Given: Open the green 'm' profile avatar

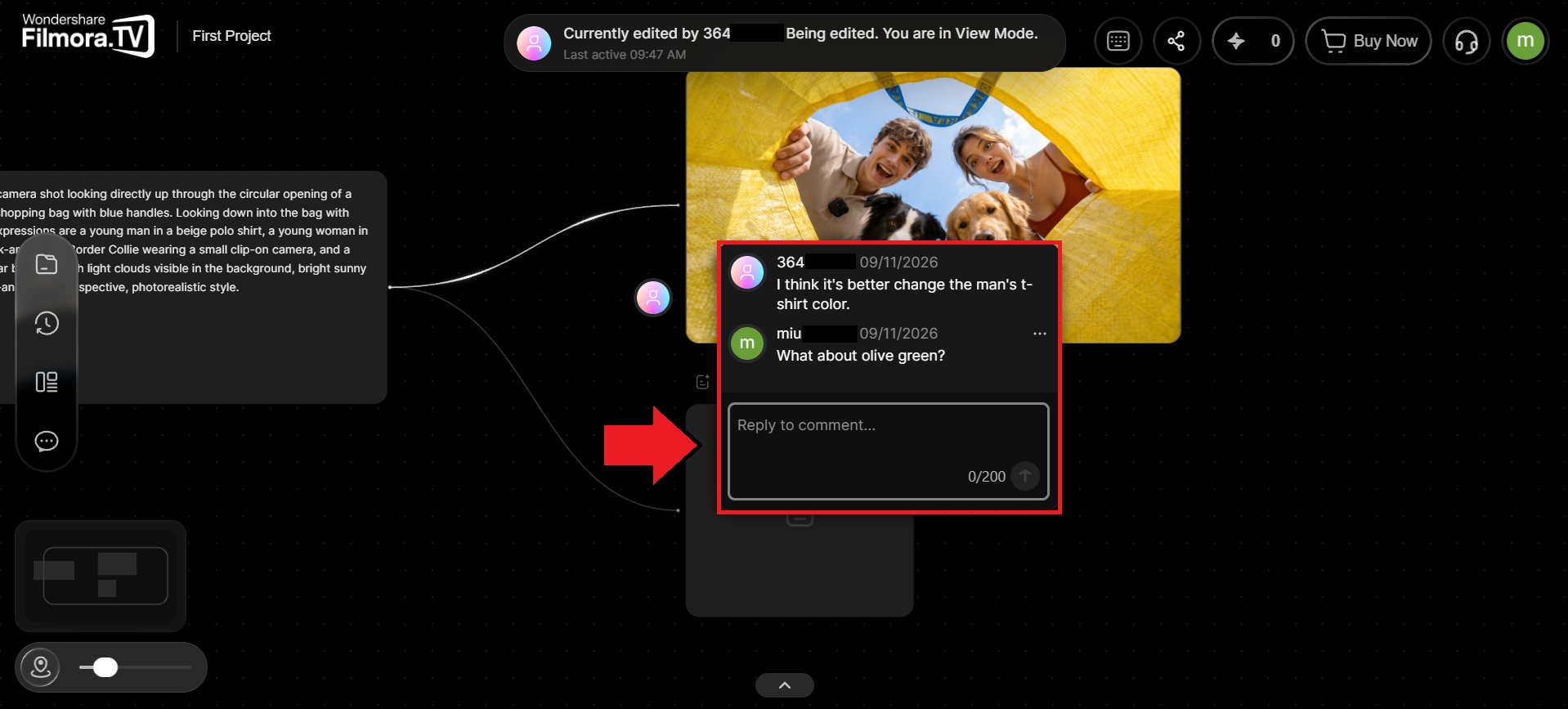Looking at the screenshot, I should click(x=1525, y=41).
